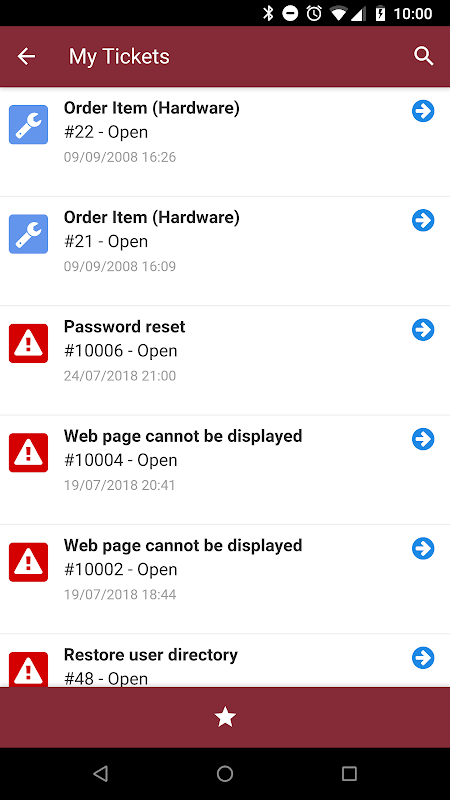Select Web page cannot be displayed #10004
The height and width of the screenshot is (800, 450).
183,436
